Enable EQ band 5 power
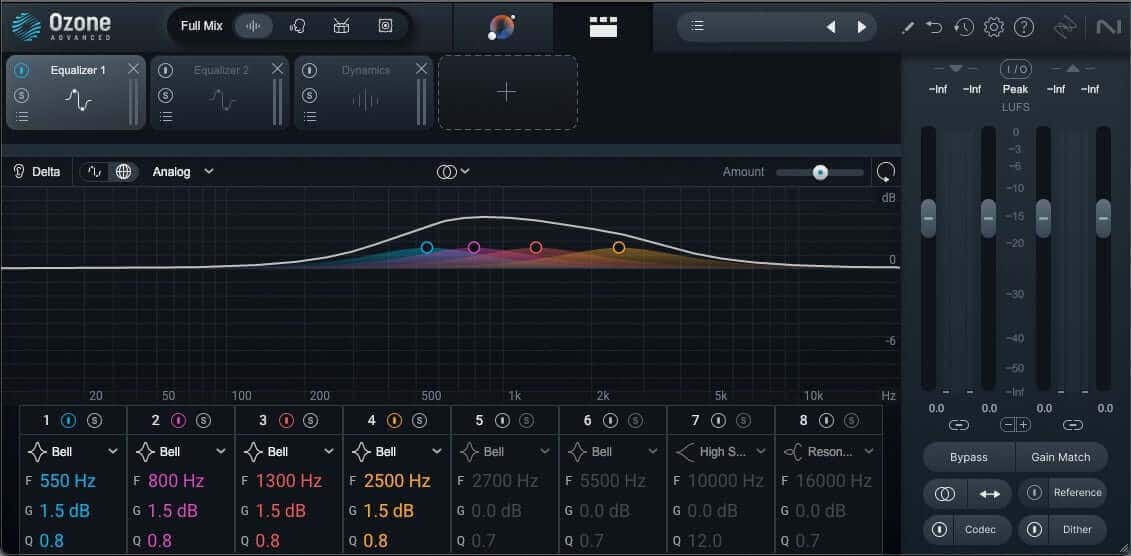The image size is (1131, 556). tap(503, 420)
